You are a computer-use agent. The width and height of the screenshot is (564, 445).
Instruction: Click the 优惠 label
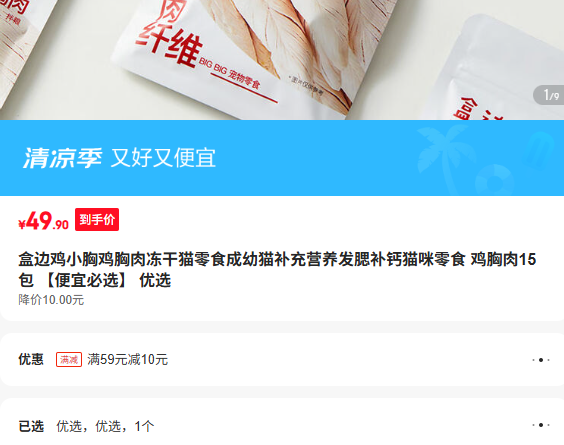pyautogui.click(x=31, y=359)
